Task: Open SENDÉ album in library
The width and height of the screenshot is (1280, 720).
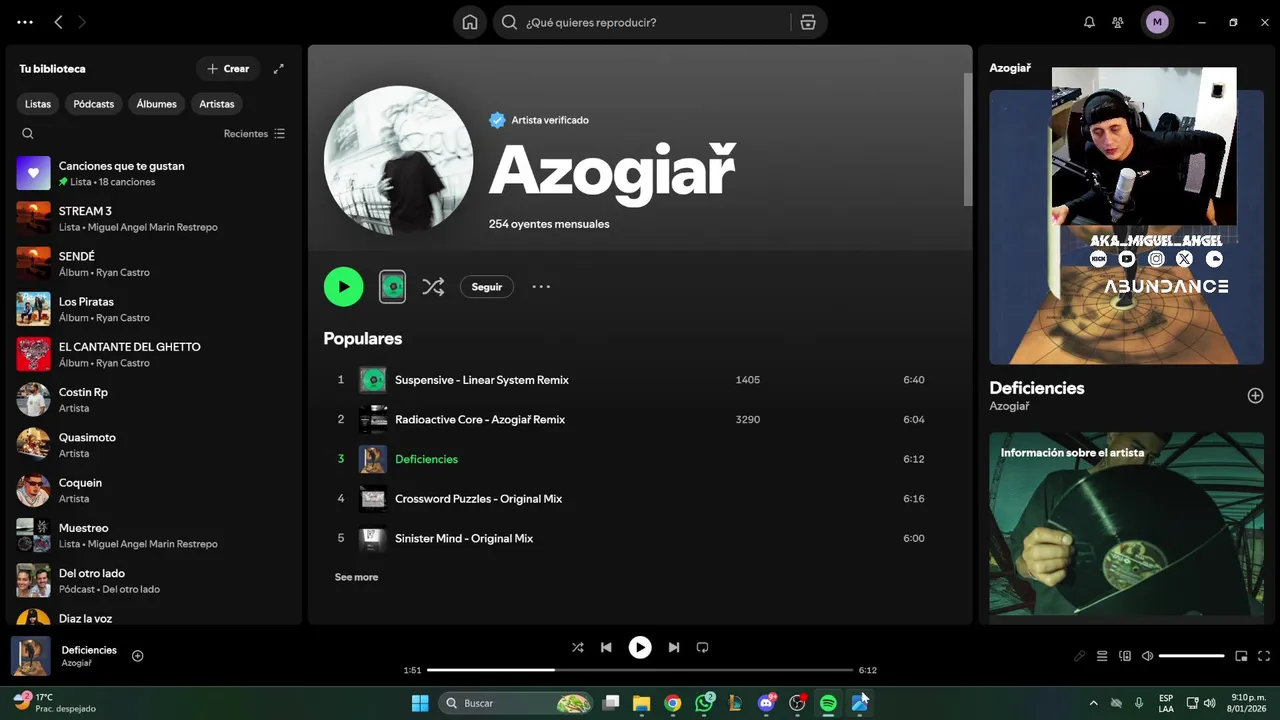Action: click(154, 264)
